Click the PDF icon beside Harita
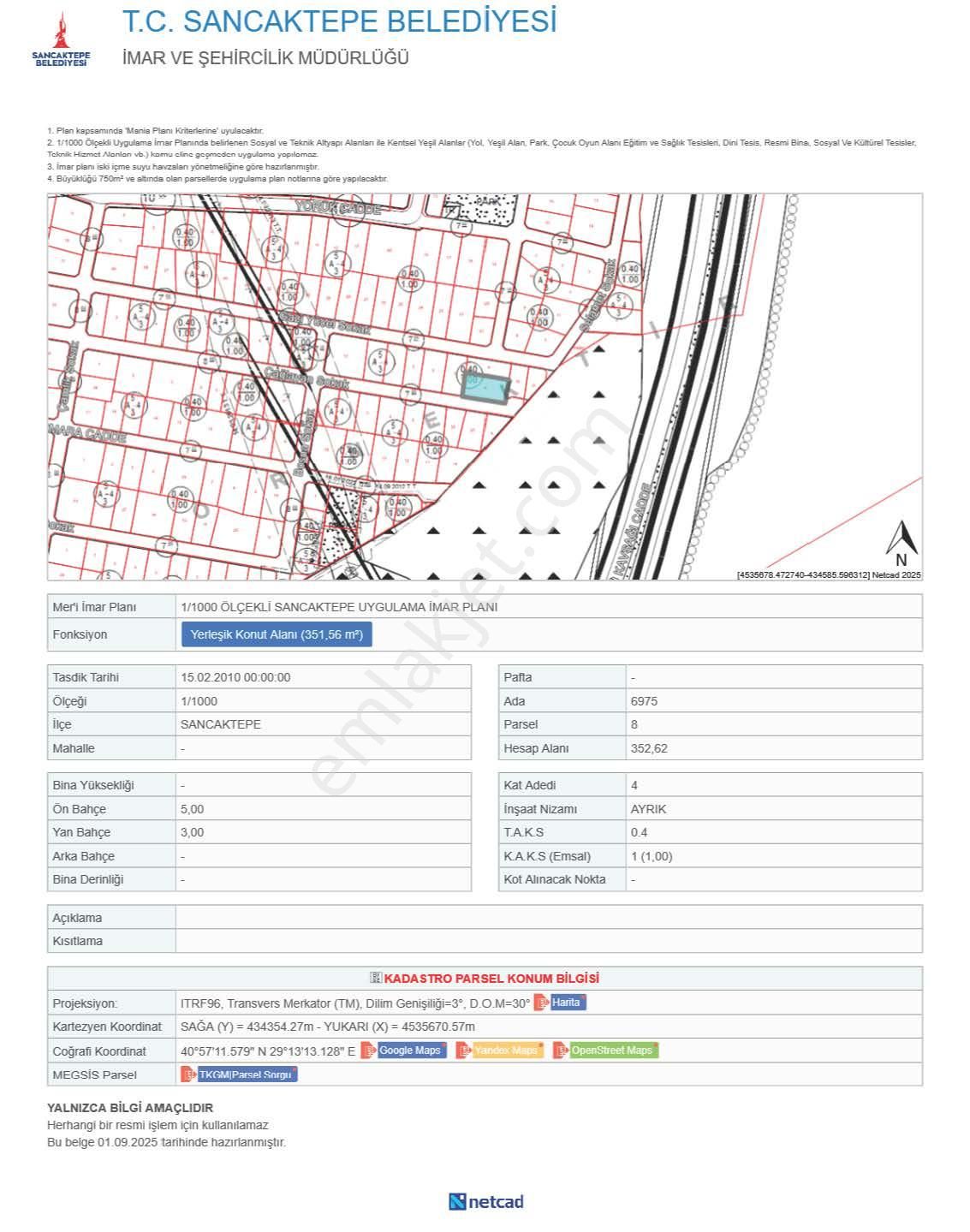This screenshot has height=1232, width=970. [x=541, y=1003]
